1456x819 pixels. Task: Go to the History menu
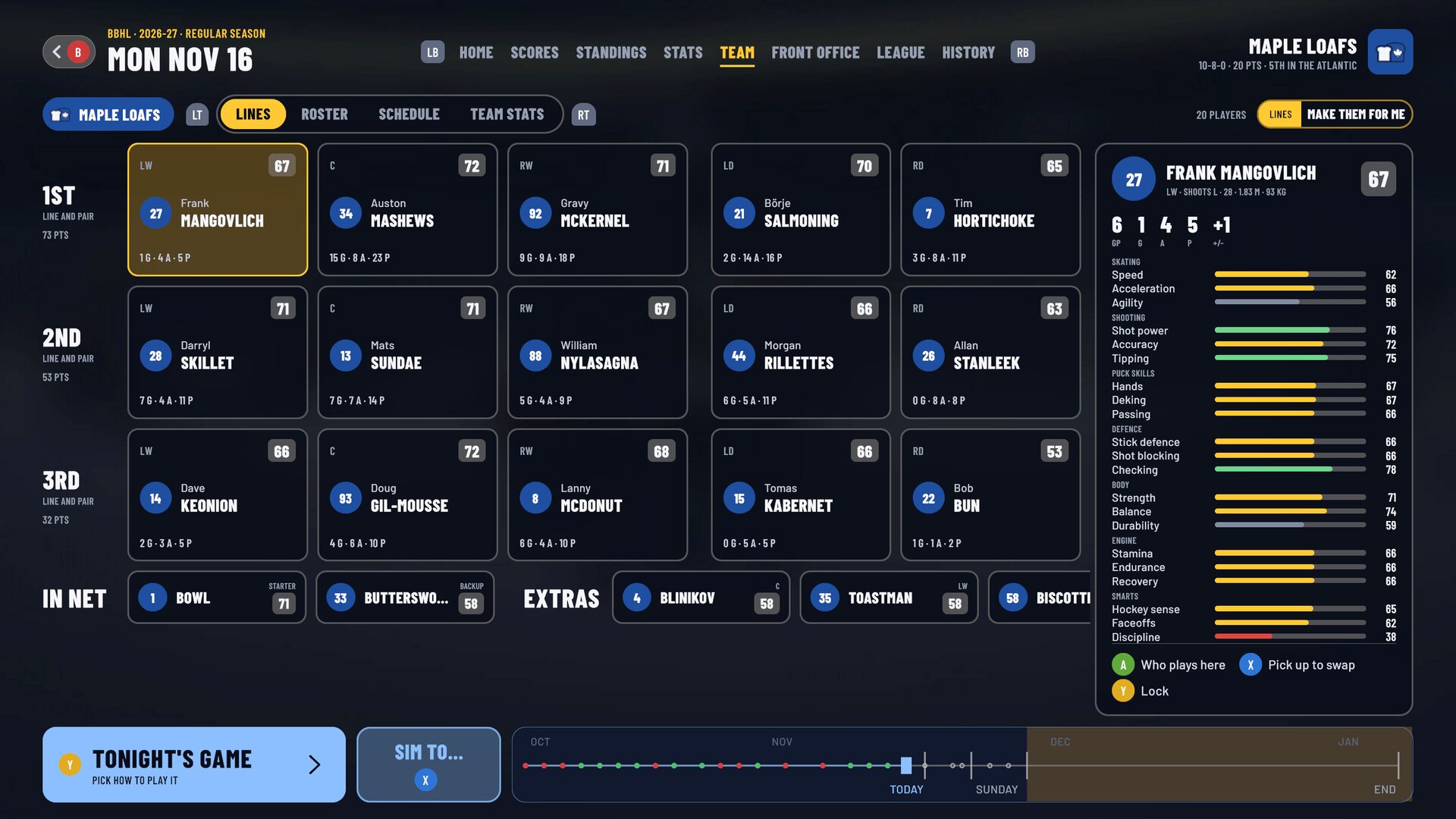tap(968, 52)
